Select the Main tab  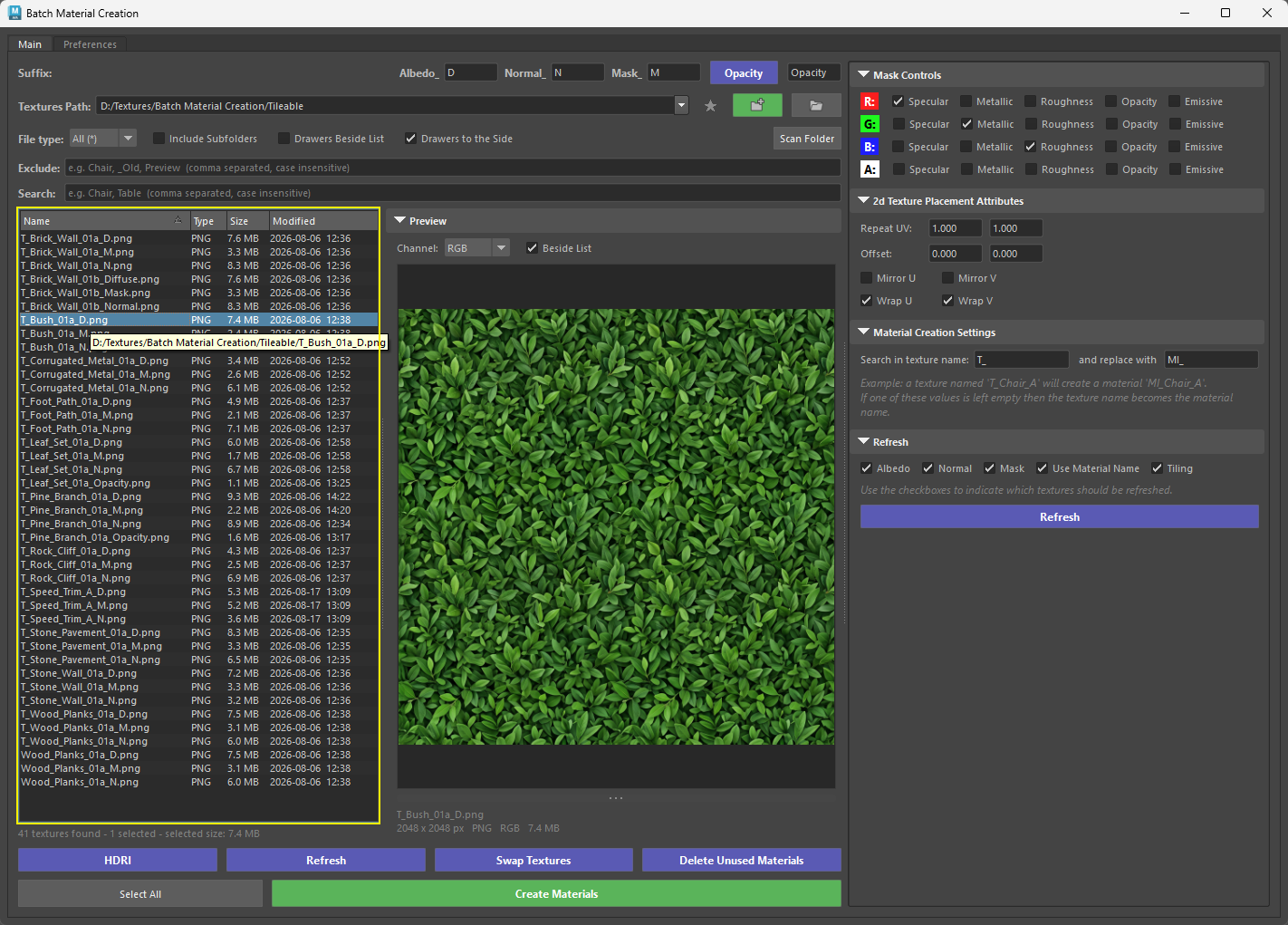point(30,44)
